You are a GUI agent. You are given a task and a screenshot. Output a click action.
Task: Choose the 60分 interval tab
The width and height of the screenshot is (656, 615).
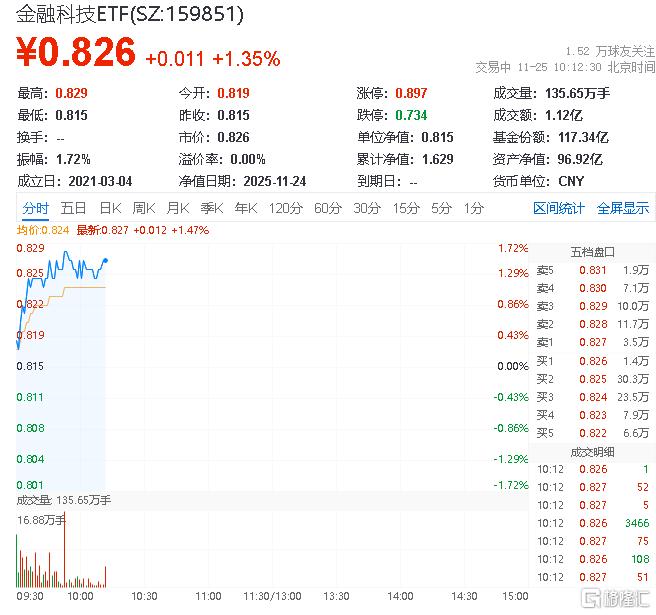(328, 208)
